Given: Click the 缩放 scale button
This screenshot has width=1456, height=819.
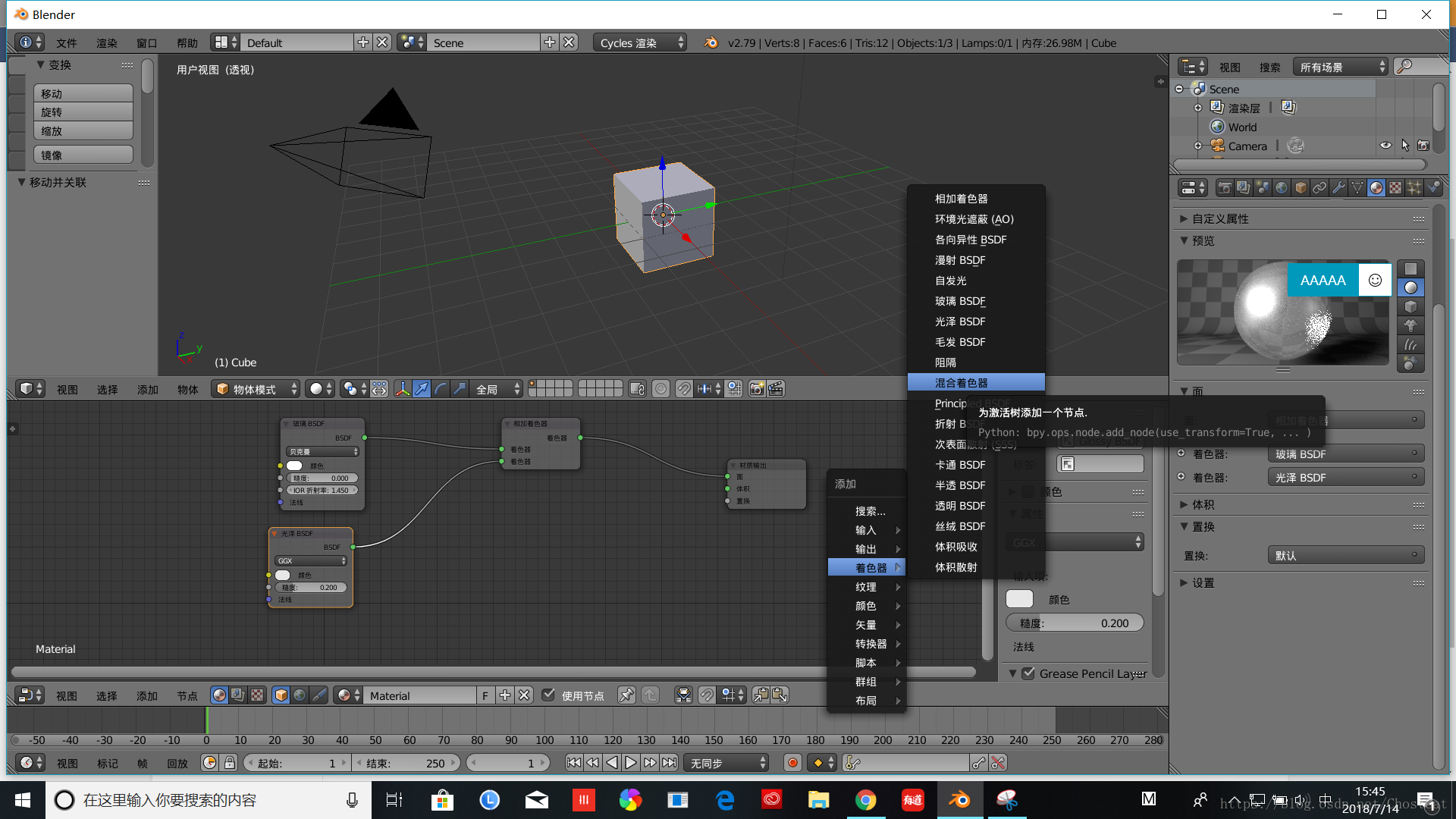Looking at the screenshot, I should [83, 130].
